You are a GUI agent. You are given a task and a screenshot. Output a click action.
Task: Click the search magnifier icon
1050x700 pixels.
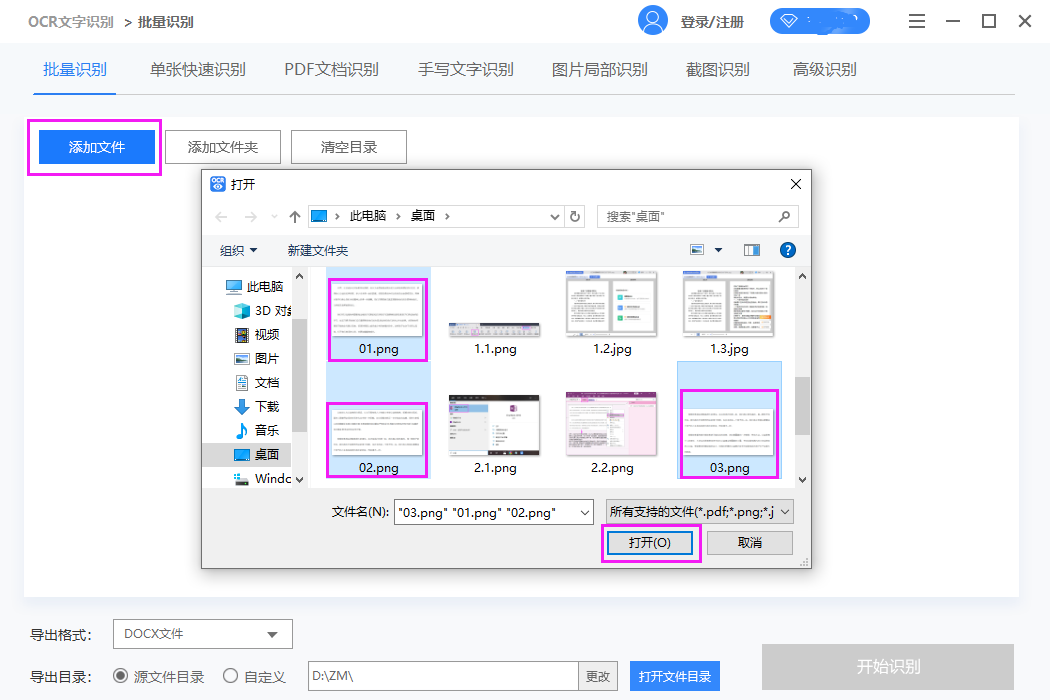click(784, 216)
